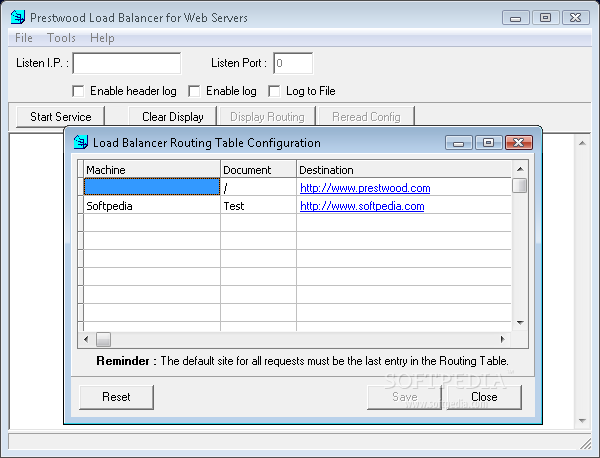Click the Clear Display button
Viewport: 600px width, 458px height.
pyautogui.click(x=173, y=116)
